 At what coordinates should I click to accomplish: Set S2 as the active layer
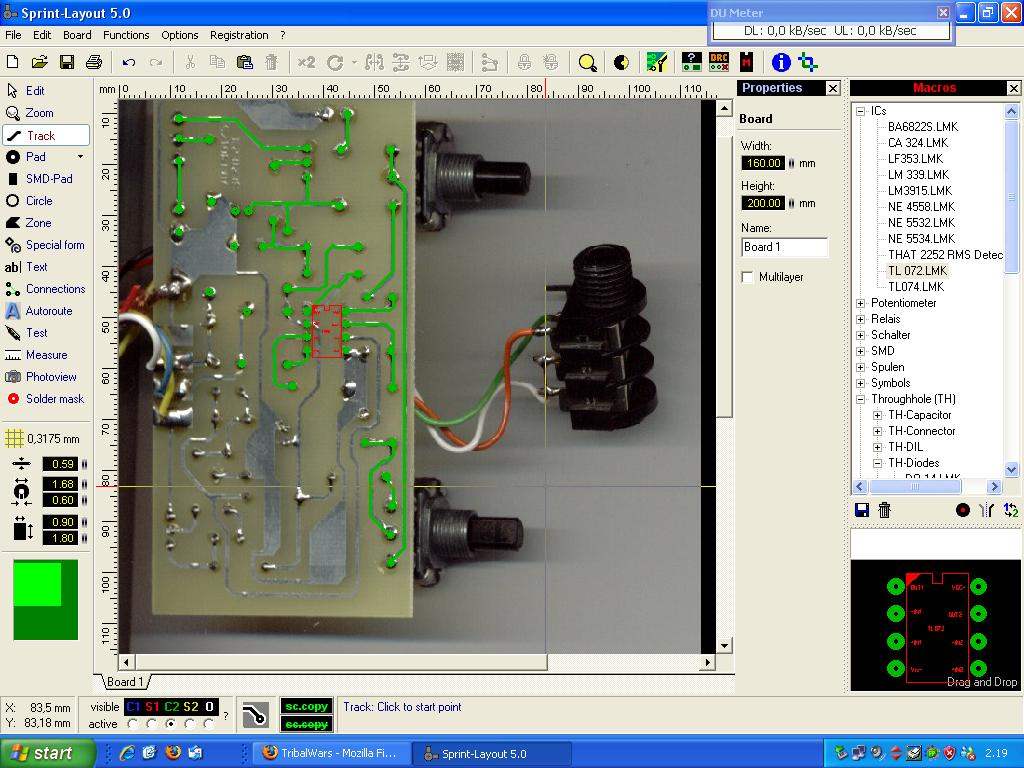[190, 724]
